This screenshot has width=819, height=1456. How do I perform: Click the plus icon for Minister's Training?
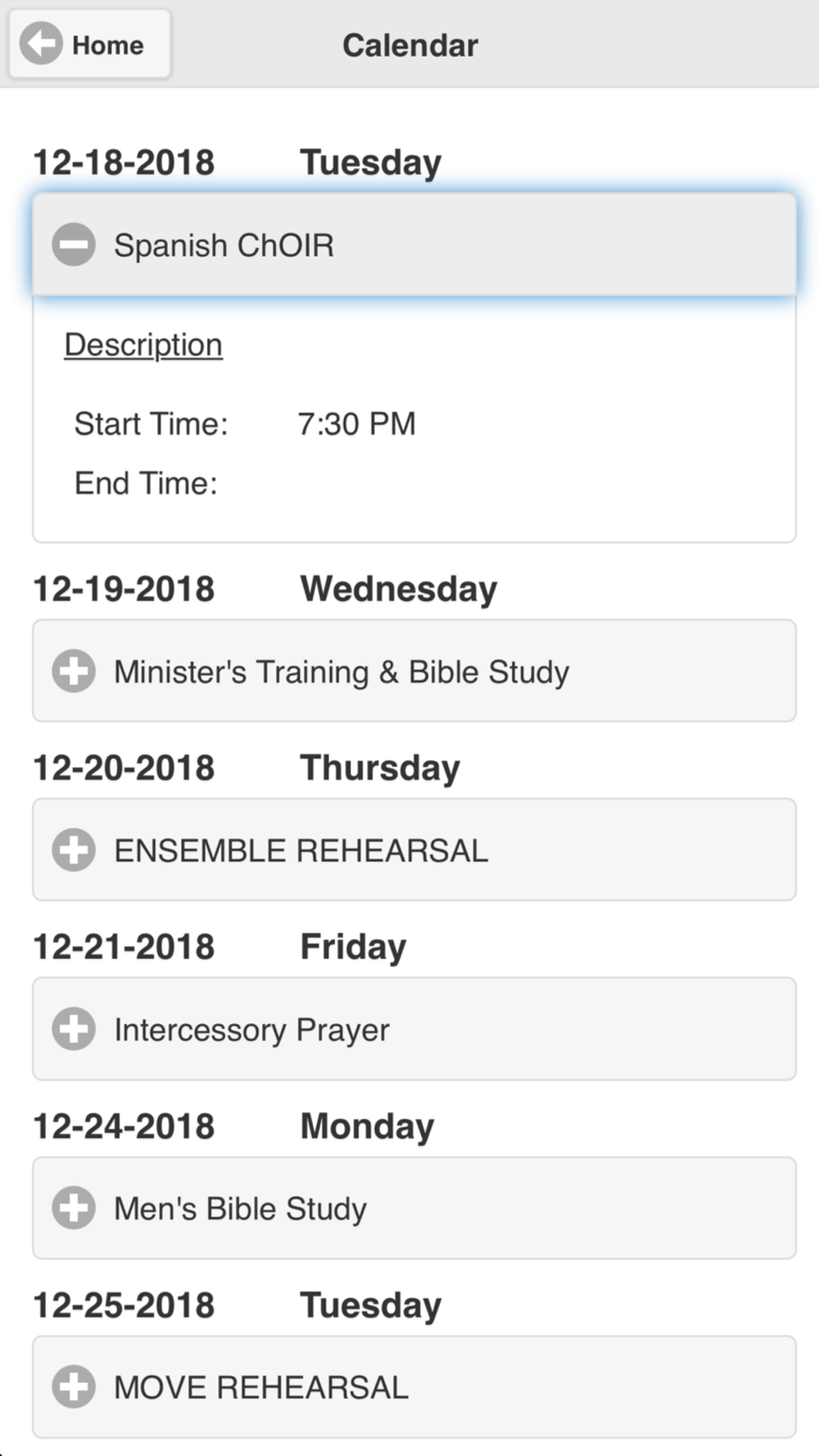coord(74,671)
